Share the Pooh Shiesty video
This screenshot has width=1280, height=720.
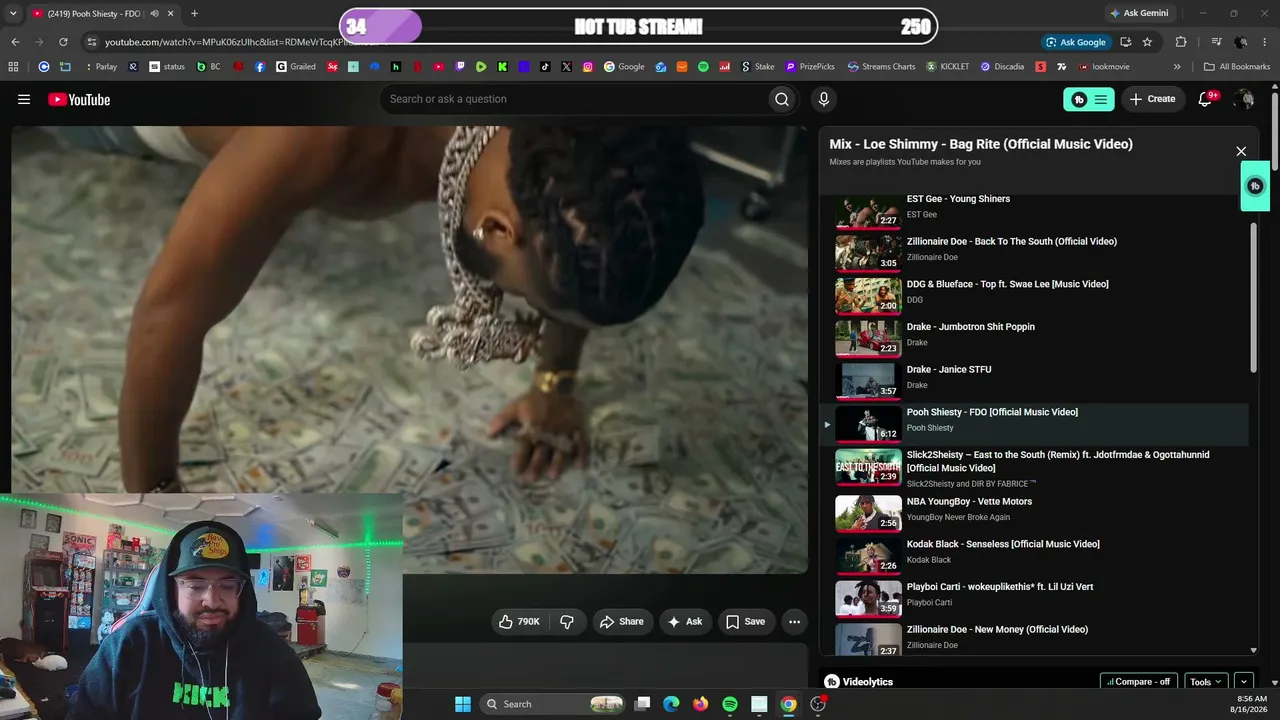(x=621, y=621)
